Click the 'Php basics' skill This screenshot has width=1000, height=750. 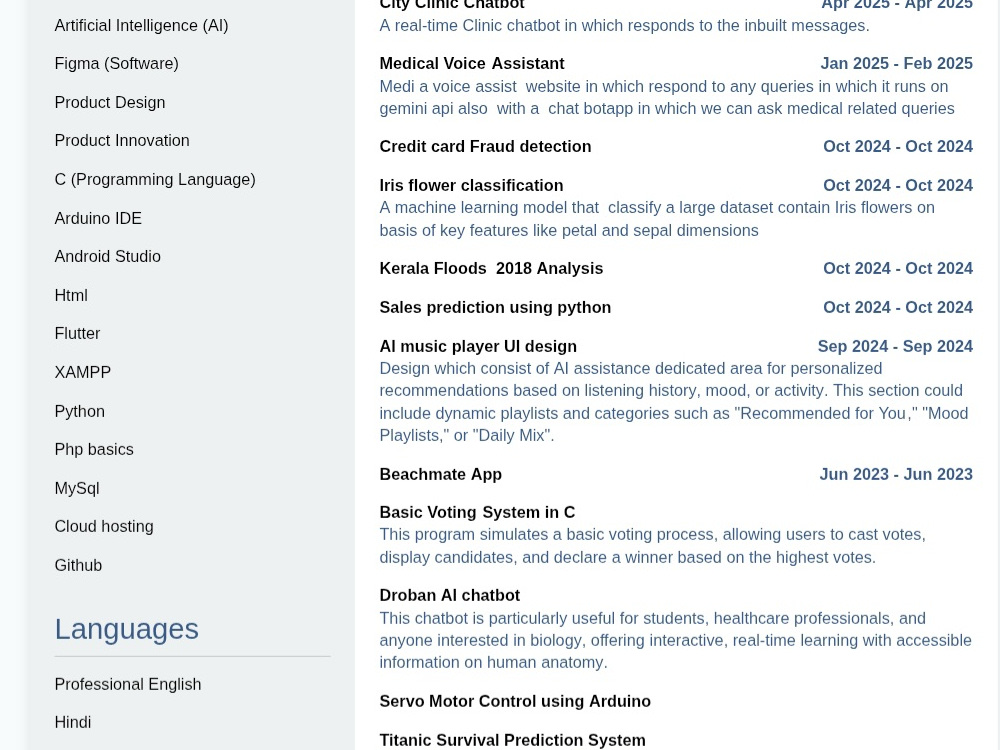tap(94, 450)
